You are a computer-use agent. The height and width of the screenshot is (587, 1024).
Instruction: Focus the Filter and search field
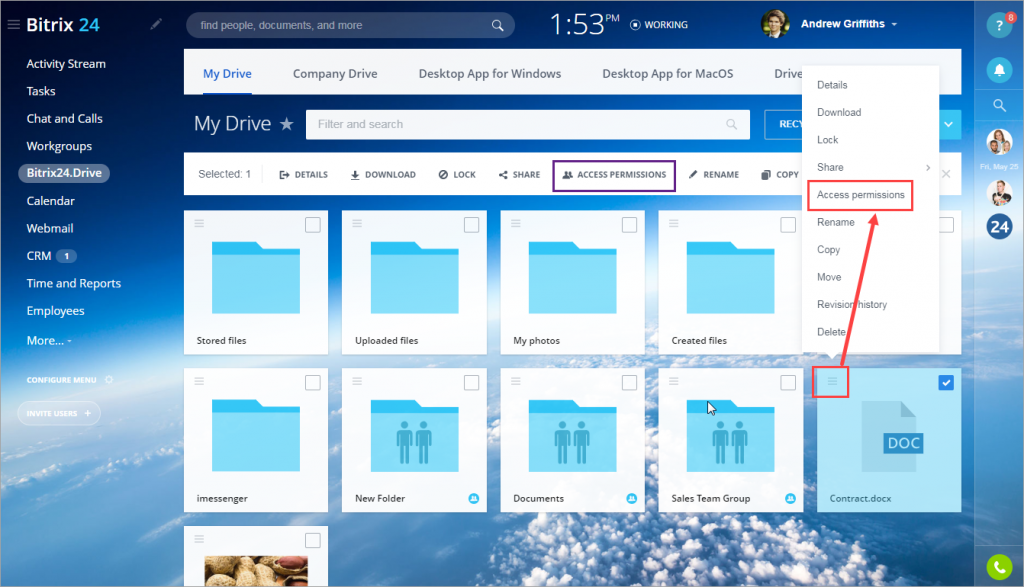coord(528,124)
